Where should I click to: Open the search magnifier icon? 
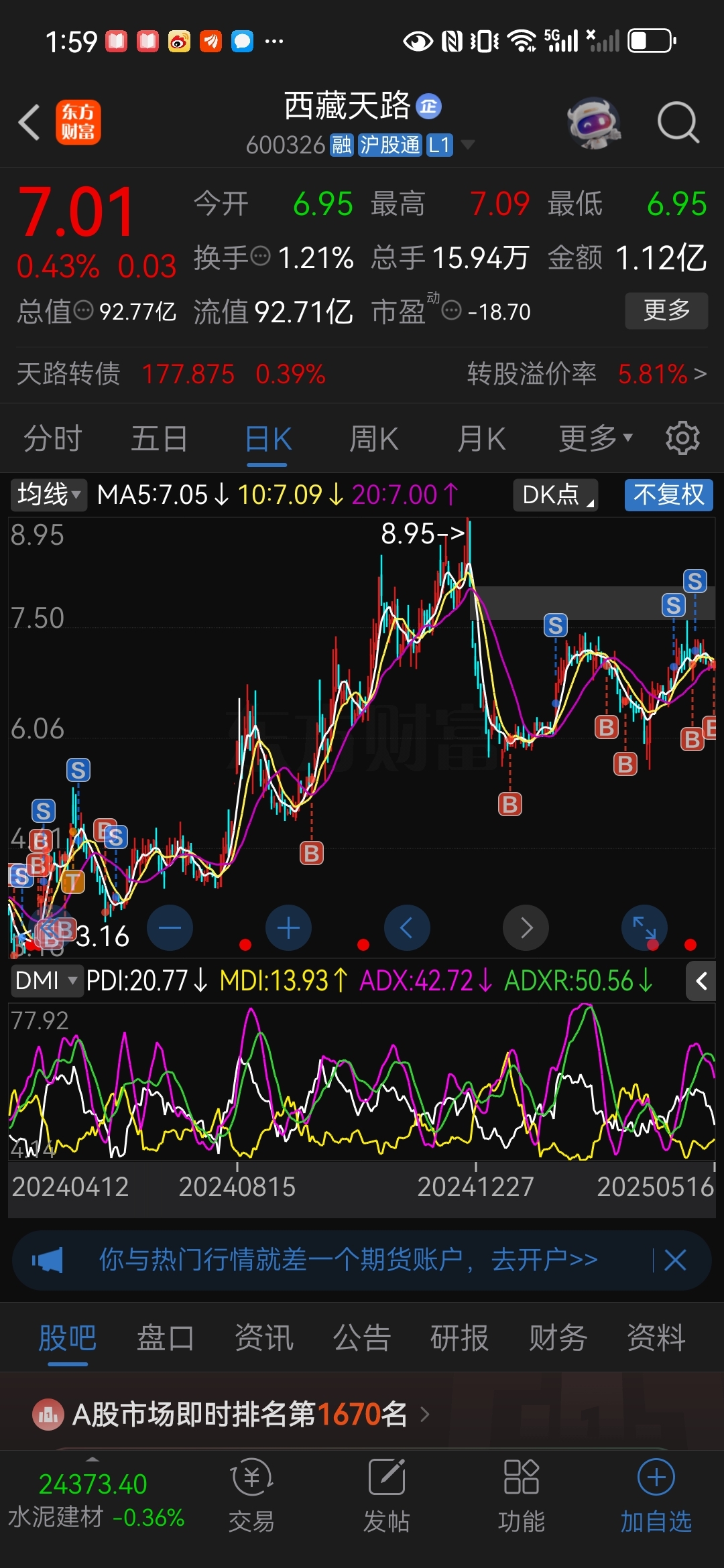click(x=678, y=123)
